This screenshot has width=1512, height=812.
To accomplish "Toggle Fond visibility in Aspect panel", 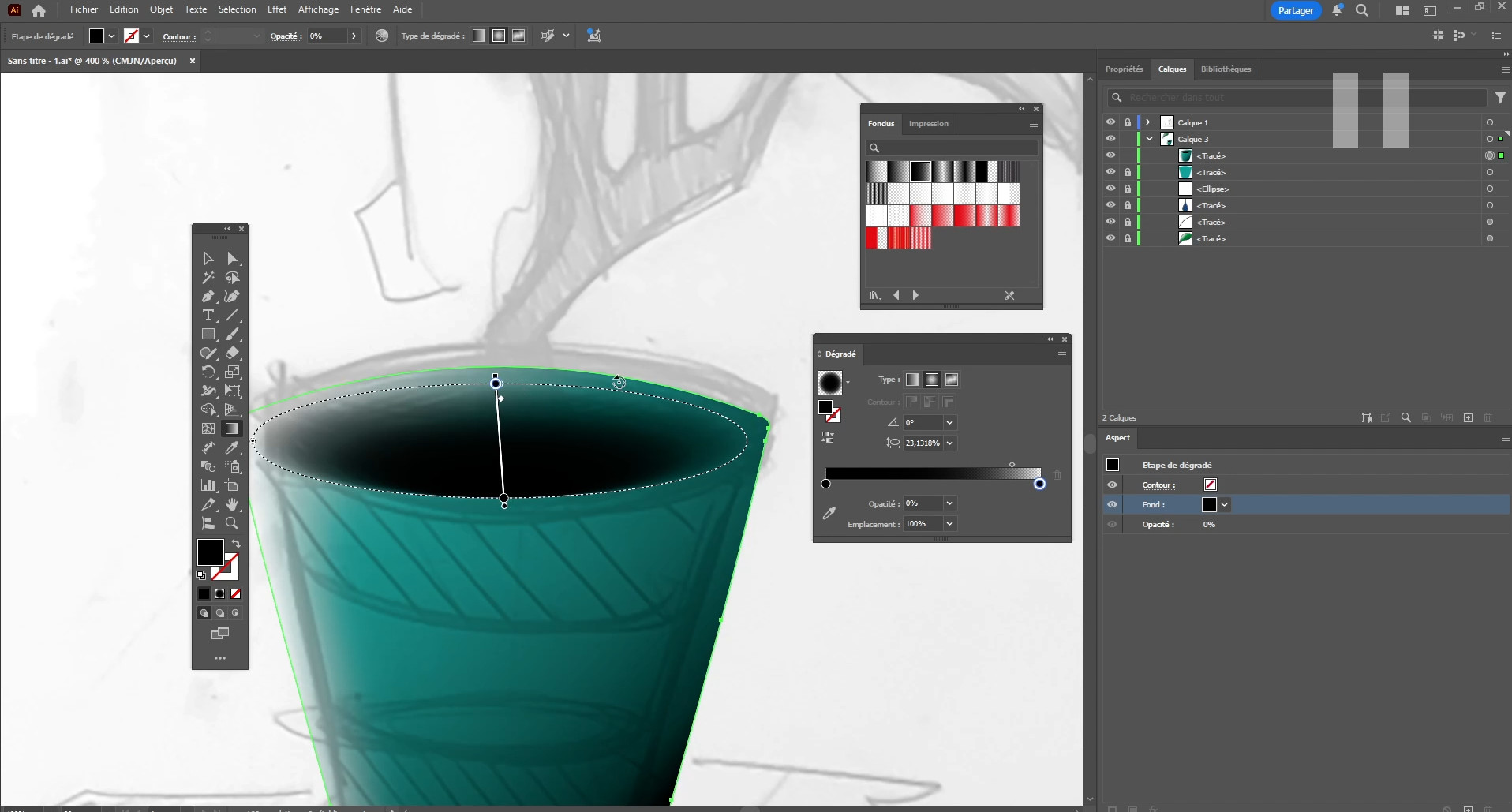I will coord(1112,504).
